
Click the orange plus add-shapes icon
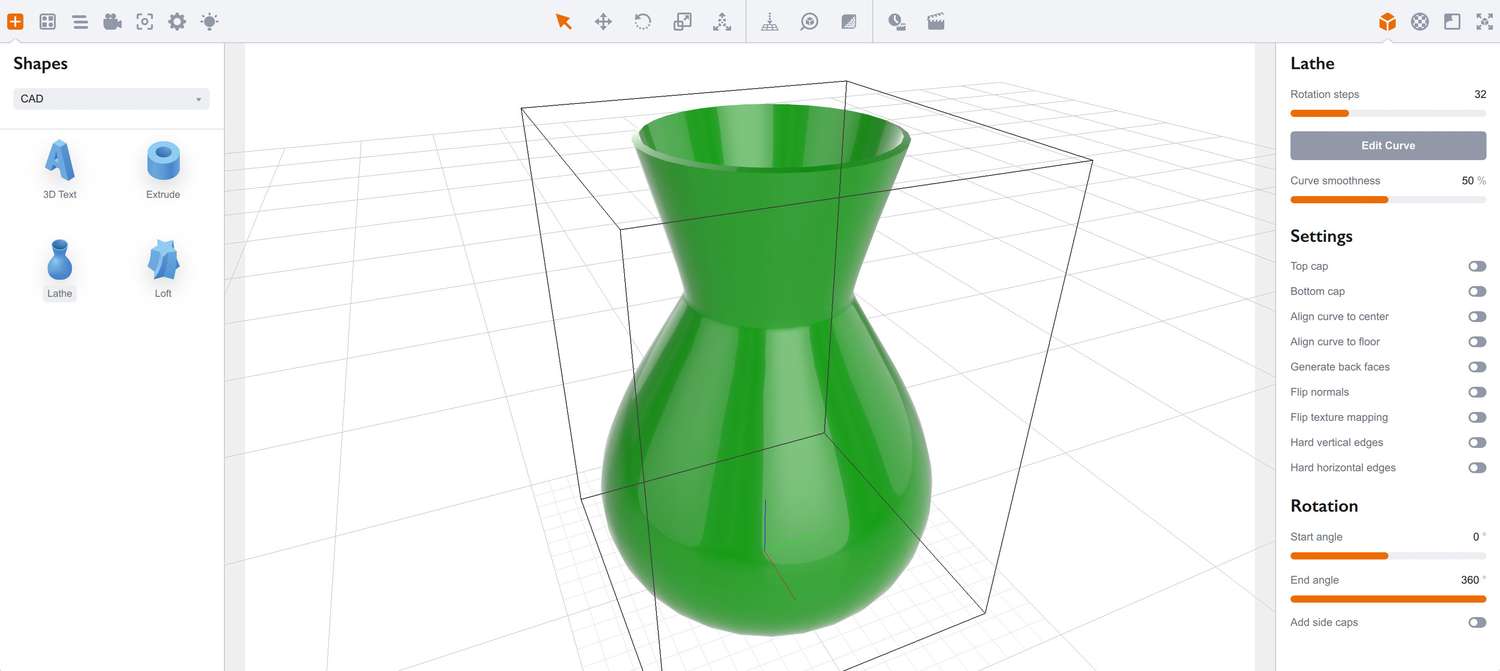(x=15, y=21)
